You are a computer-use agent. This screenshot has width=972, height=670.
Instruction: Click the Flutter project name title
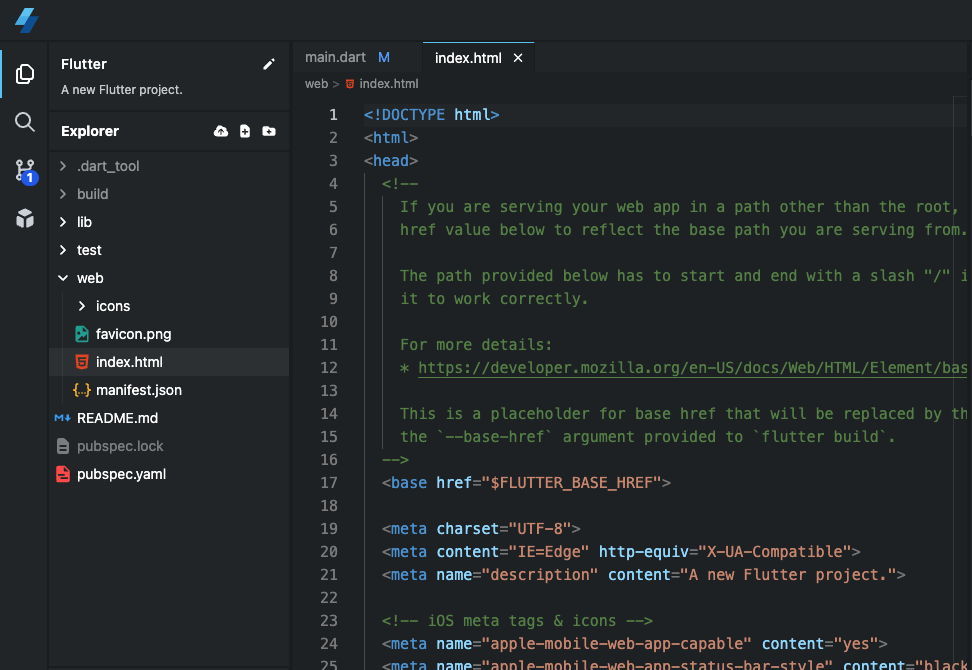point(84,64)
